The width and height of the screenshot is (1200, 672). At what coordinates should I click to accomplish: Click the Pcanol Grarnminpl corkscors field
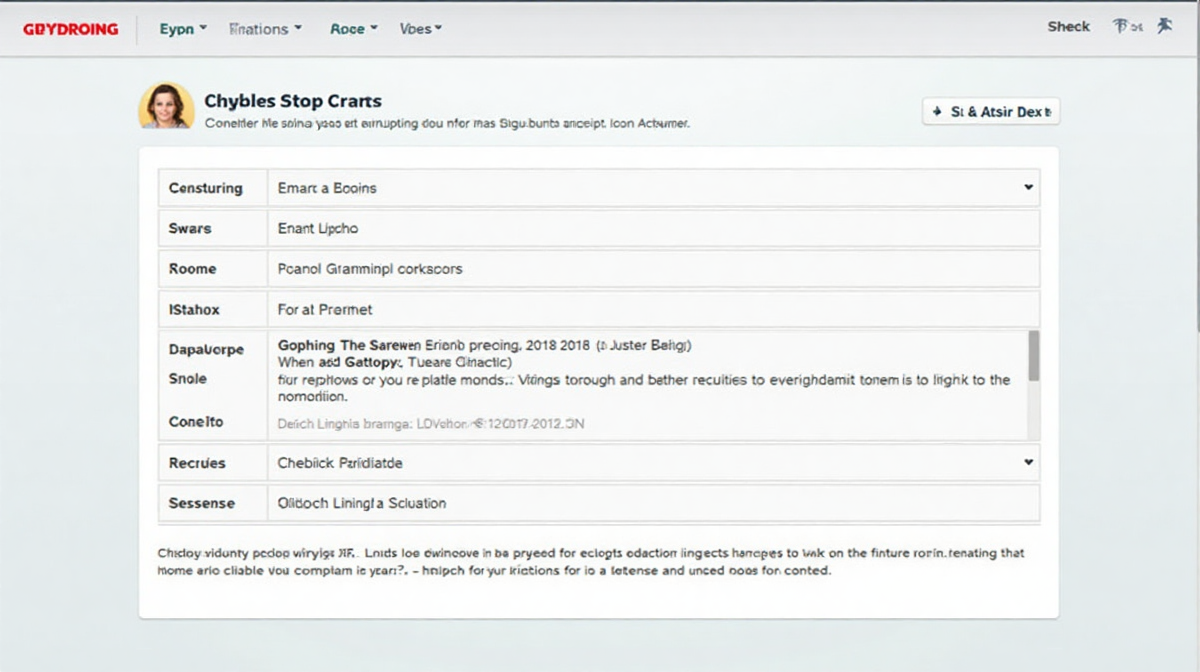tap(653, 269)
